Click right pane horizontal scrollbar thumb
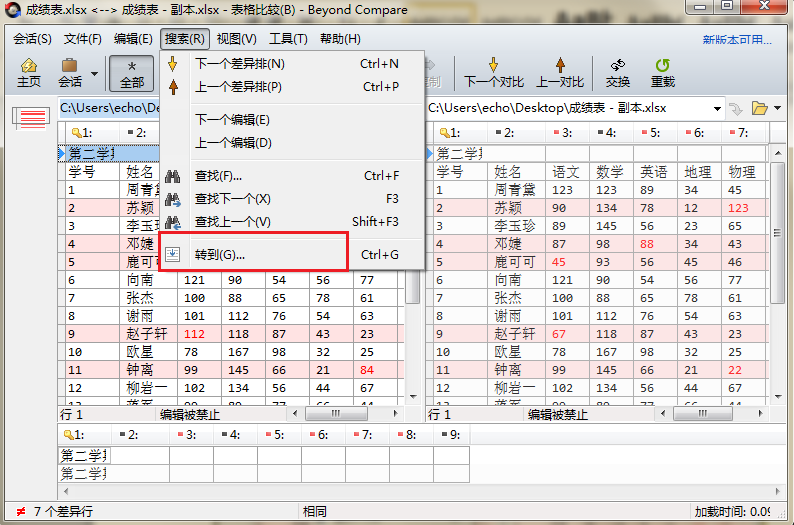The height and width of the screenshot is (525, 794). click(x=702, y=414)
